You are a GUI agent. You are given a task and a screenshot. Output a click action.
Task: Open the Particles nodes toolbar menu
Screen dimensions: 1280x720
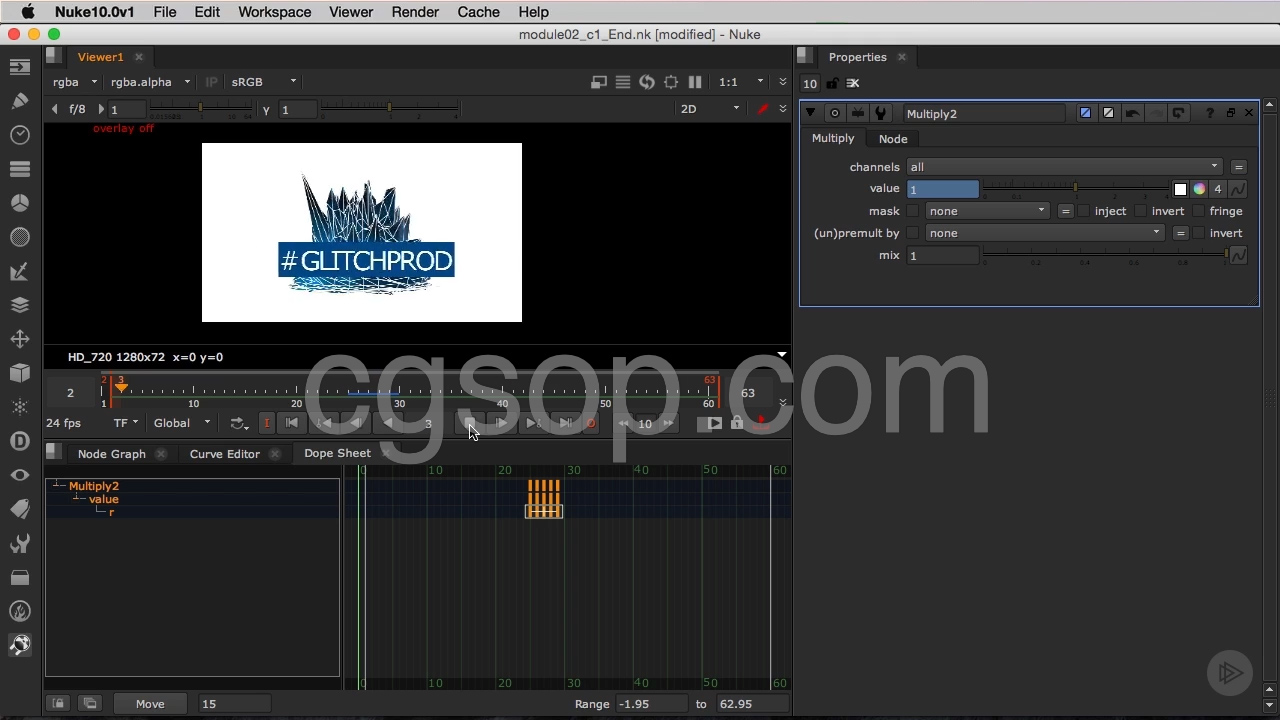pyautogui.click(x=20, y=407)
